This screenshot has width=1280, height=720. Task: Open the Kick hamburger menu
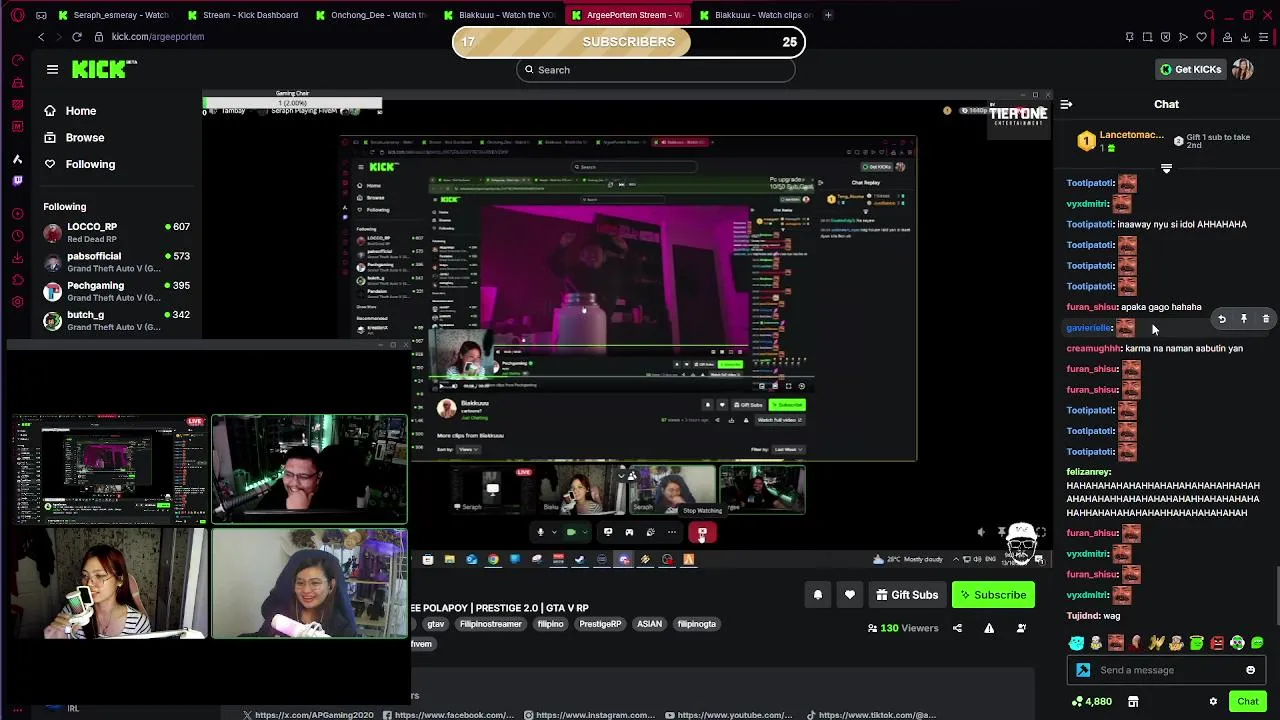pyautogui.click(x=52, y=69)
